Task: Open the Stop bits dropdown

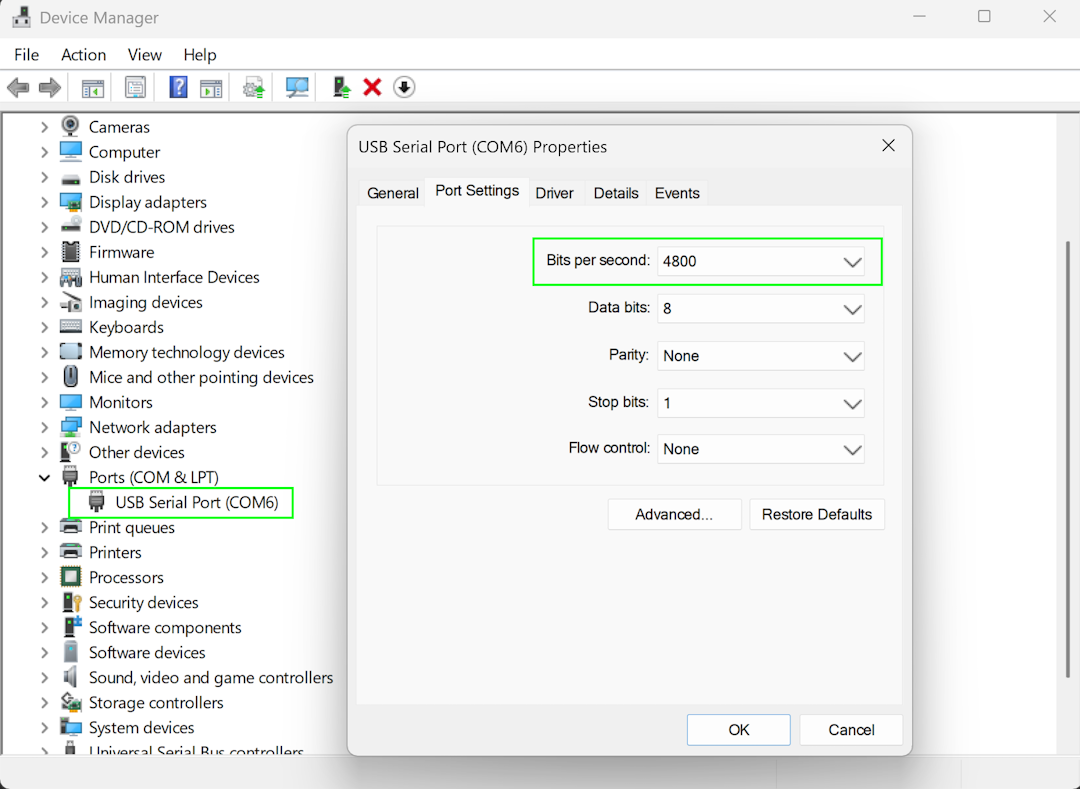Action: (x=761, y=403)
